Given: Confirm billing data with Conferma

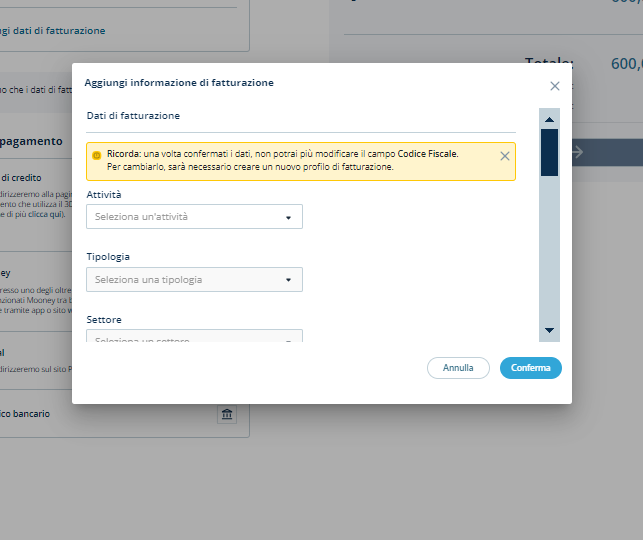Looking at the screenshot, I should click(530, 368).
